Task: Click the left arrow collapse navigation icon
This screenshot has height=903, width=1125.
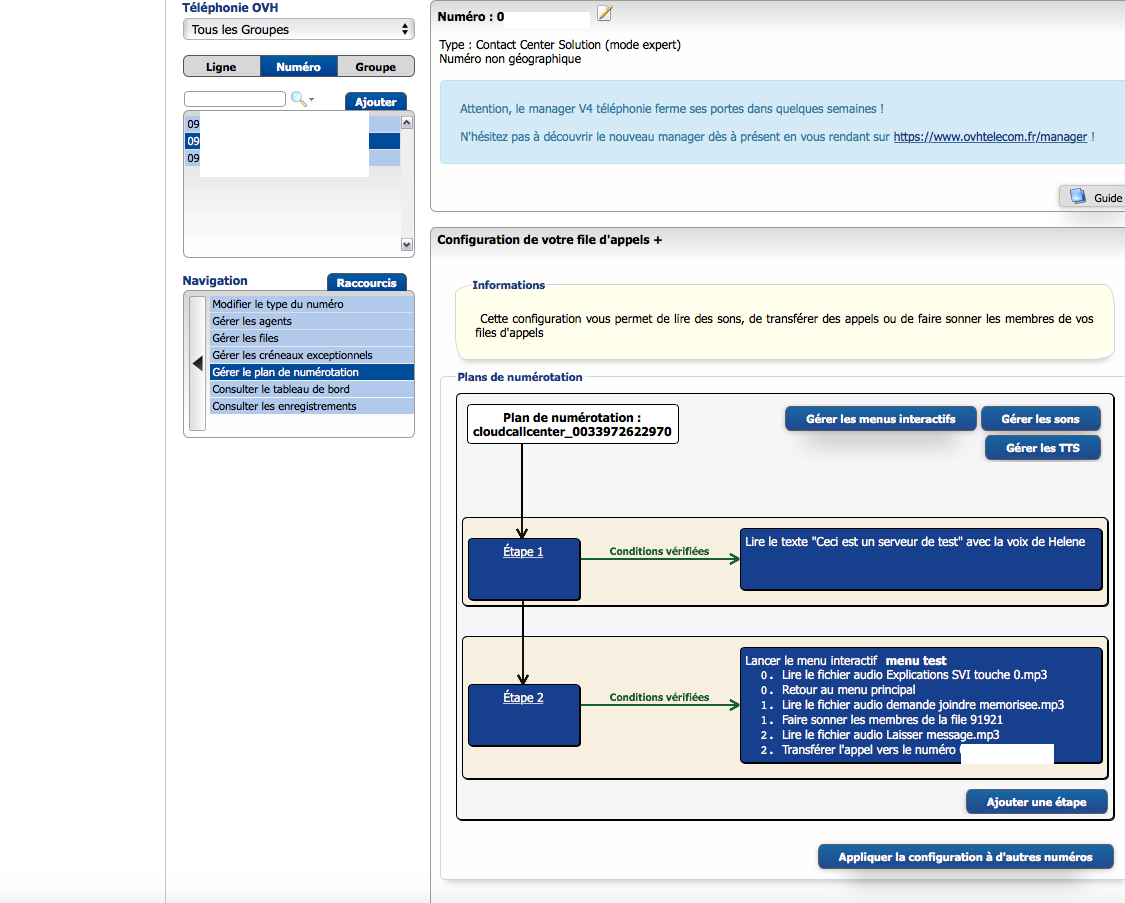Action: click(197, 363)
